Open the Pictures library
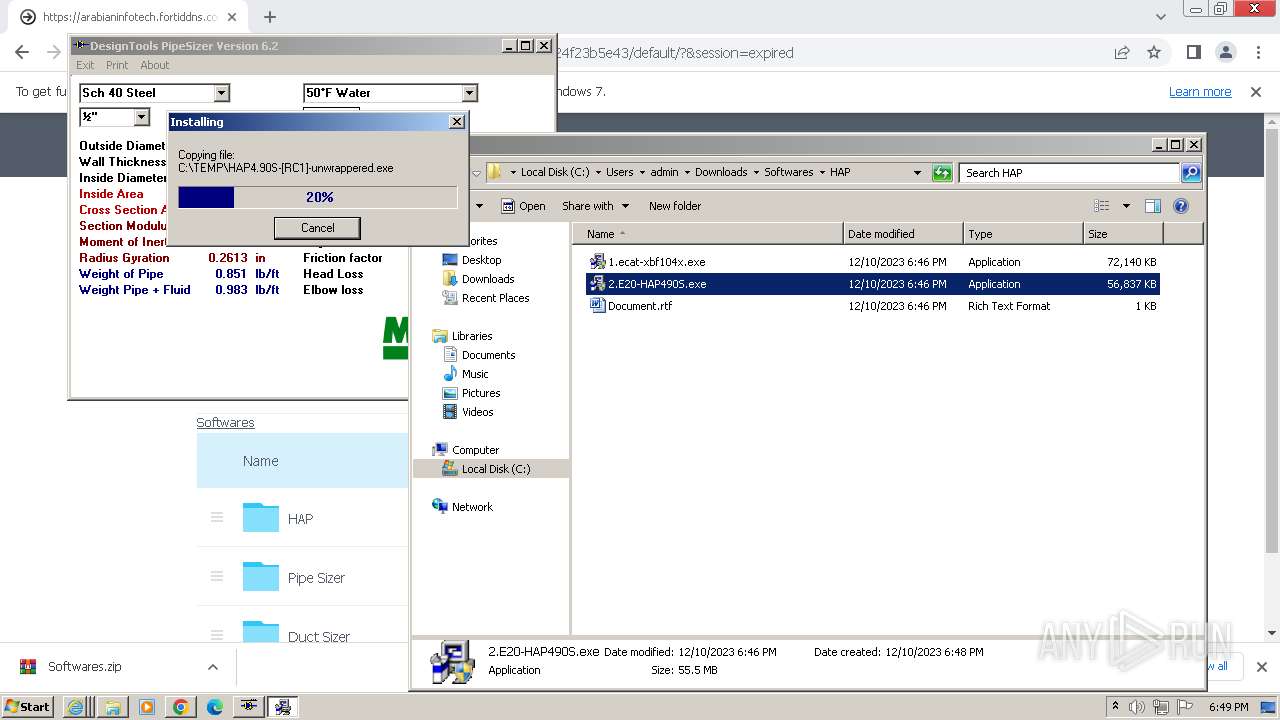This screenshot has width=1280, height=720. click(481, 393)
